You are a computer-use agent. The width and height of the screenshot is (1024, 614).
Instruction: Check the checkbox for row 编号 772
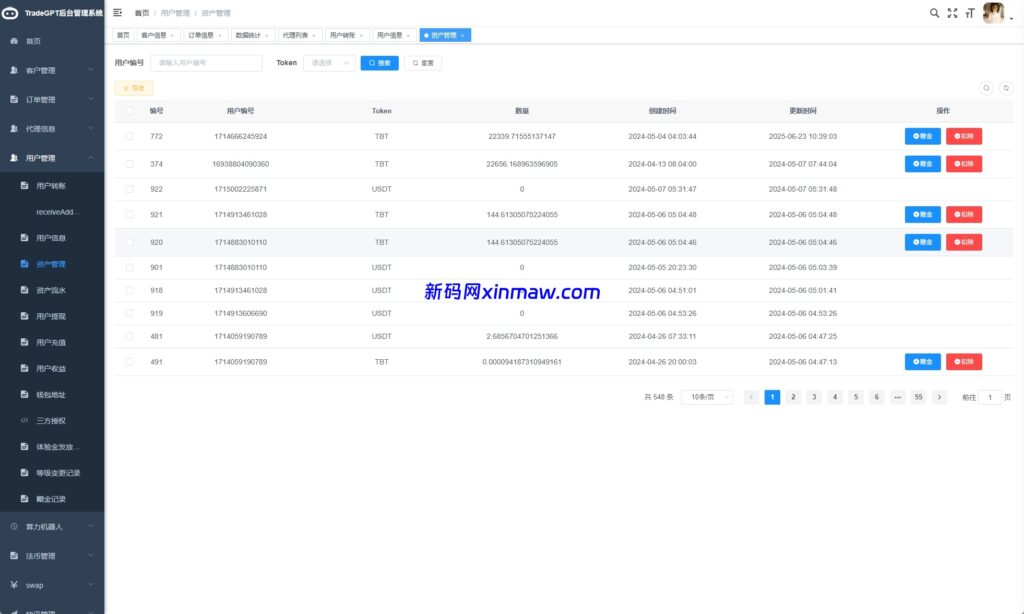pos(127,136)
